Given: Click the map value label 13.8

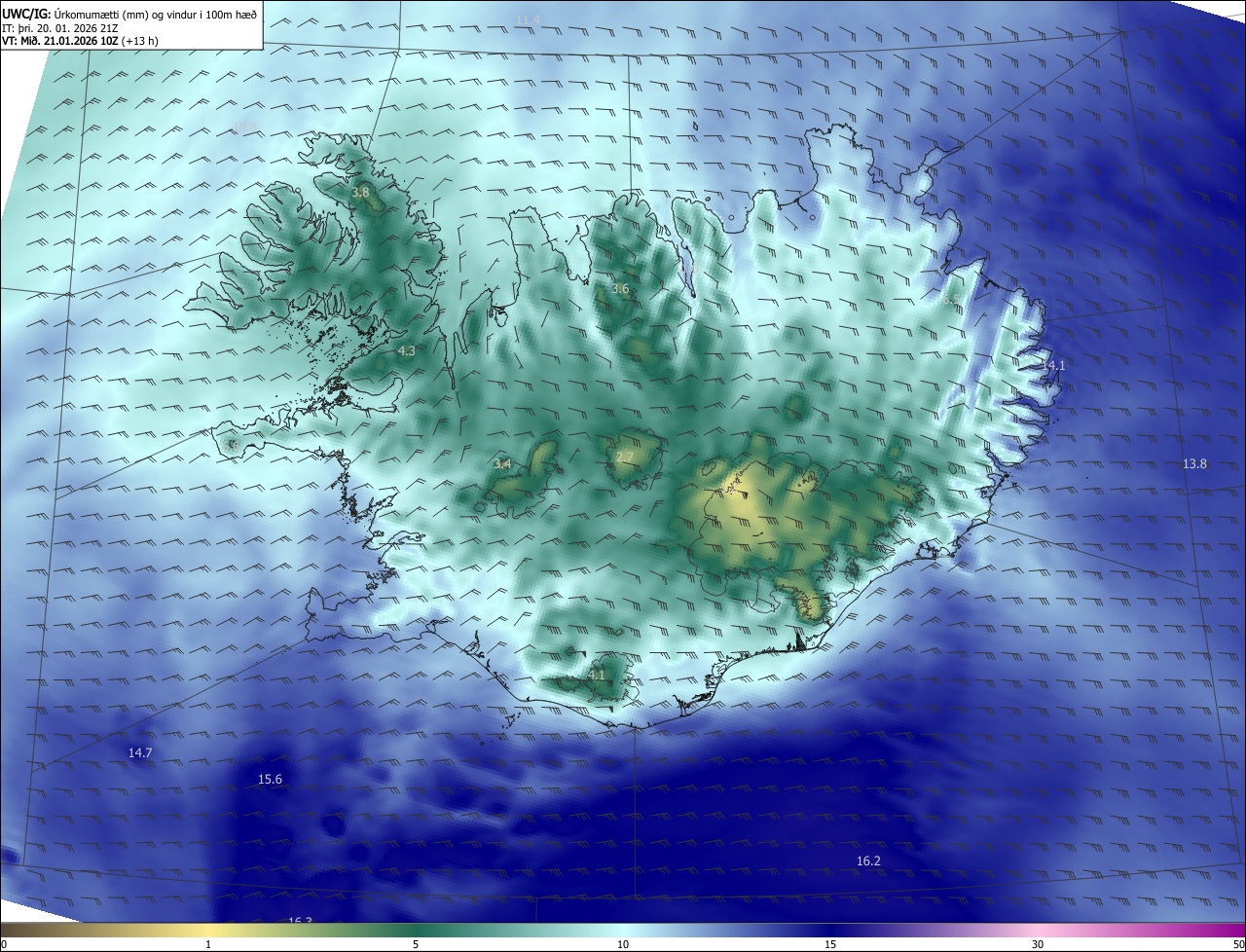Looking at the screenshot, I should pos(1194,464).
